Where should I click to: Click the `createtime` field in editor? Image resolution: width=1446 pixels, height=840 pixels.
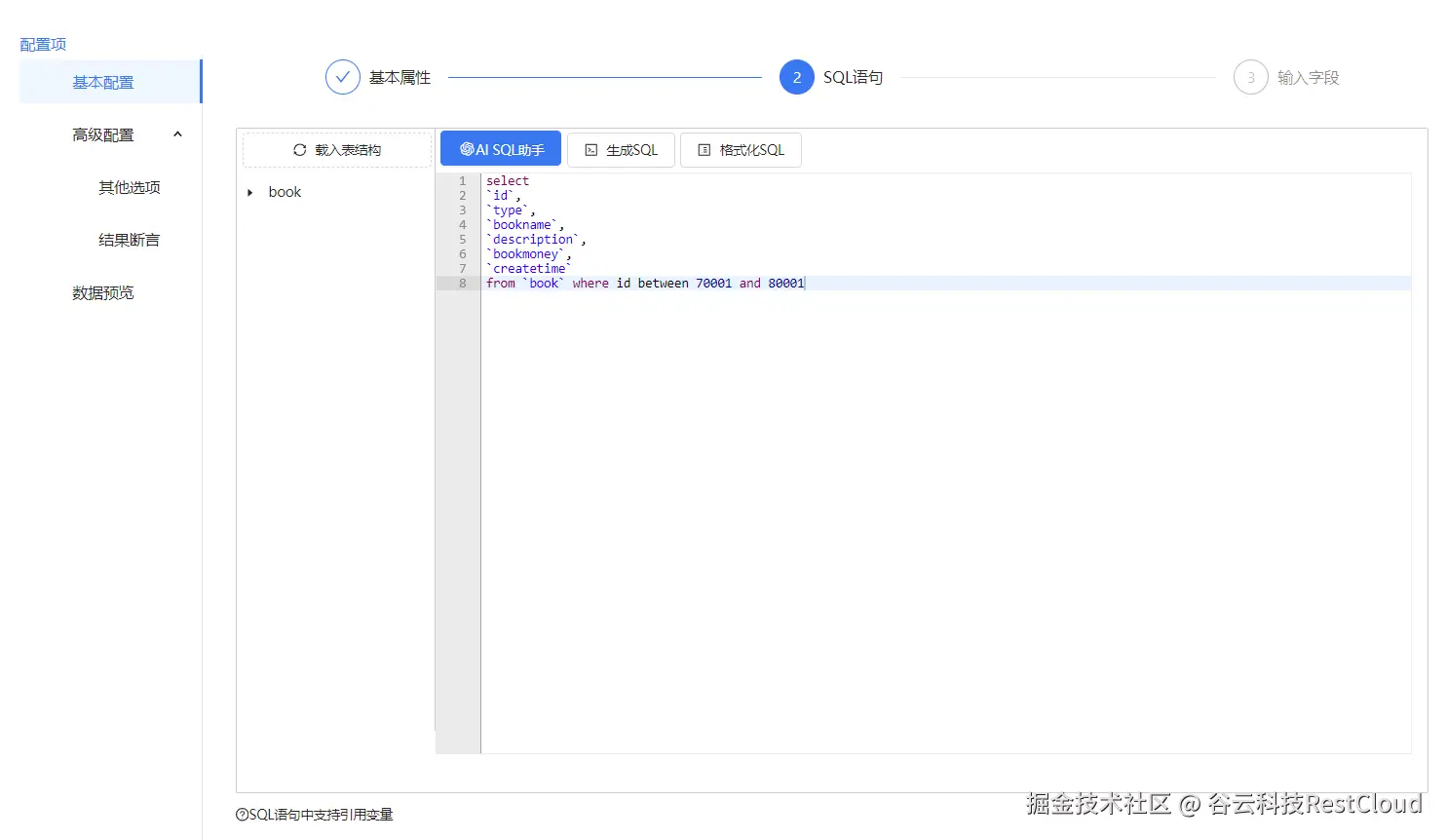[529, 269]
